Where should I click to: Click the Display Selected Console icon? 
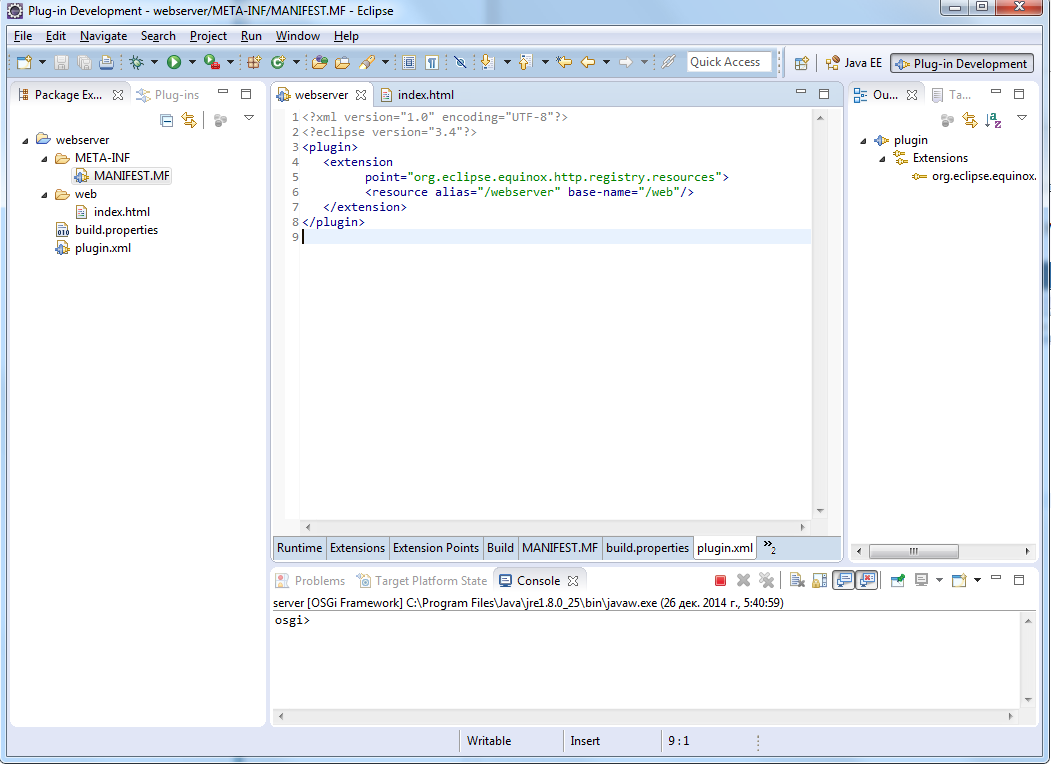tap(922, 580)
